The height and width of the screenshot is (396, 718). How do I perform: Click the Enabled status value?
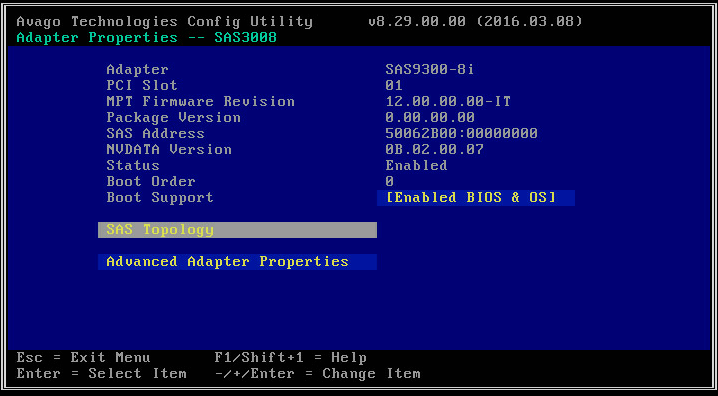[x=416, y=166]
